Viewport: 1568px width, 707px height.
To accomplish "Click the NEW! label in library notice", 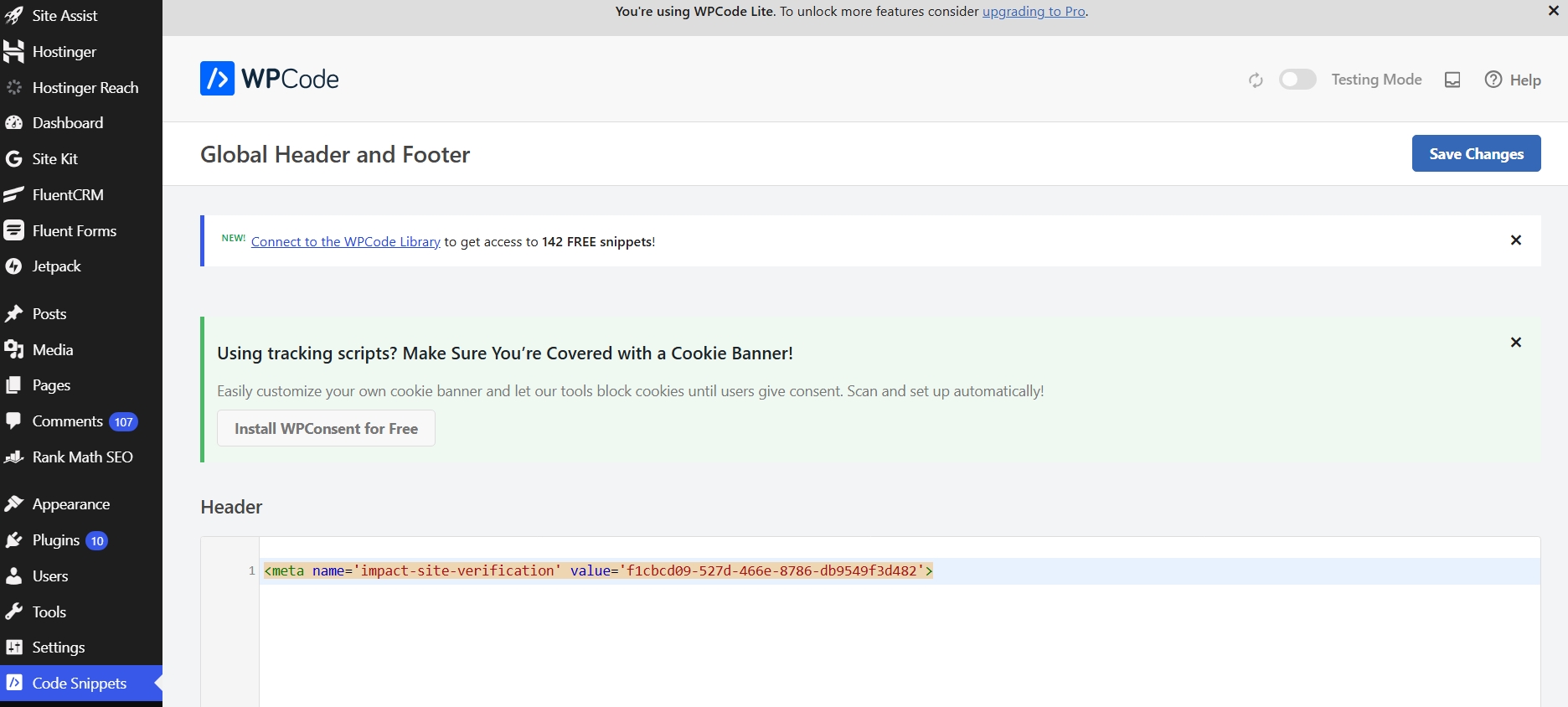I will click(233, 238).
